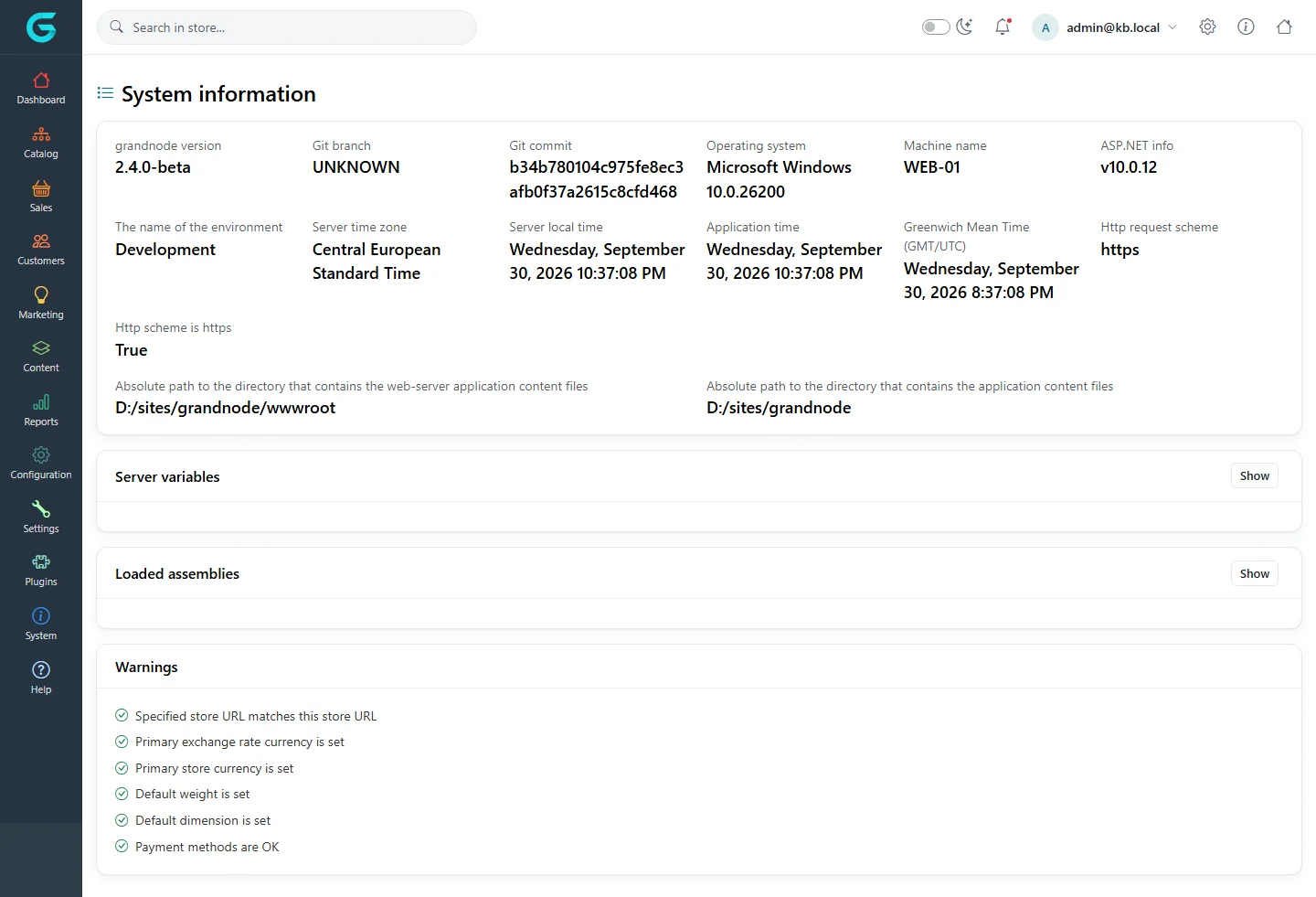Click the Microsoft Windows 10.0.26200 value
Viewport: 1316px width, 897px height.
point(779,179)
